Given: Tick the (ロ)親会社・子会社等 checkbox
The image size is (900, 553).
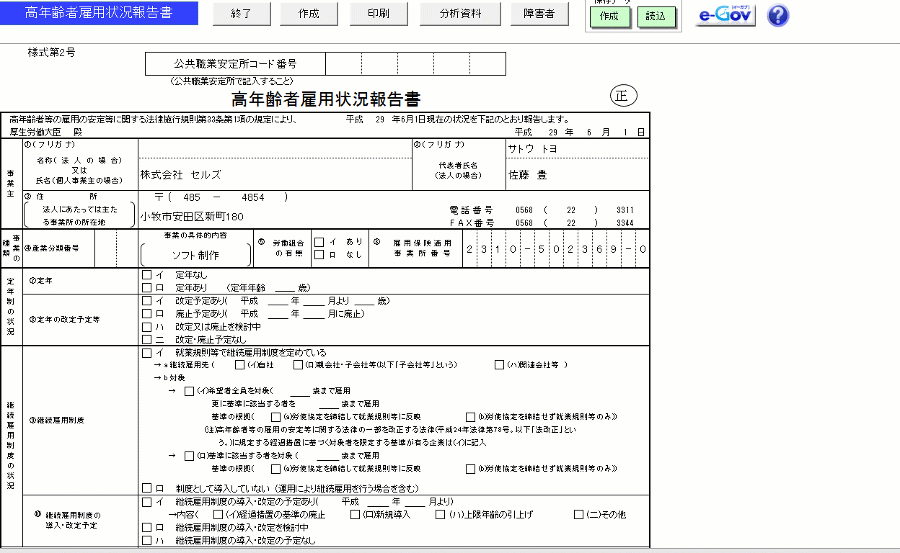Looking at the screenshot, I should (x=297, y=365).
